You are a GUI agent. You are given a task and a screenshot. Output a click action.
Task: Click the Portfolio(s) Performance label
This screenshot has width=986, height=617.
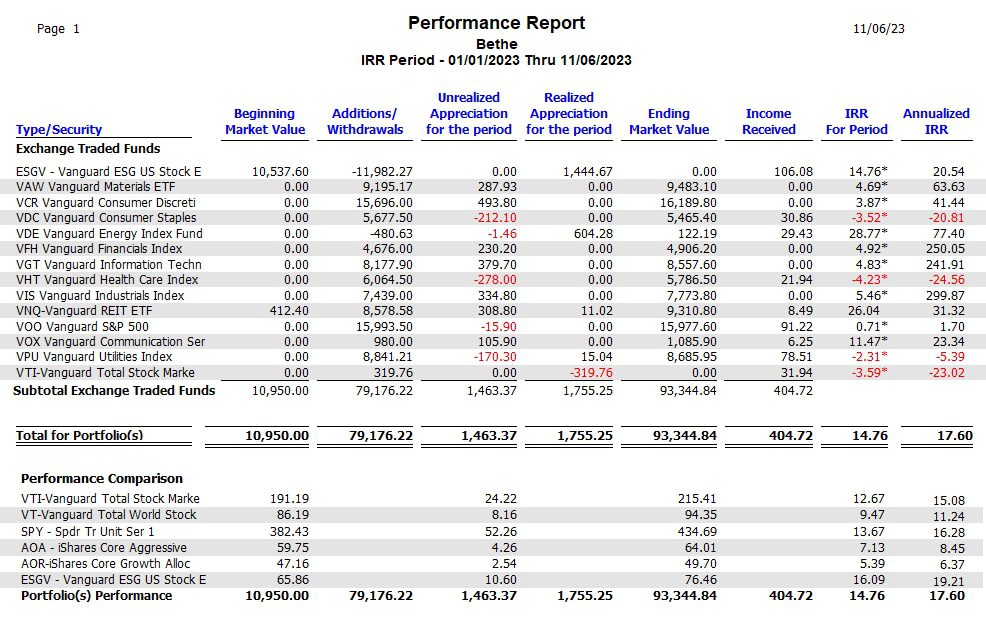click(x=96, y=596)
